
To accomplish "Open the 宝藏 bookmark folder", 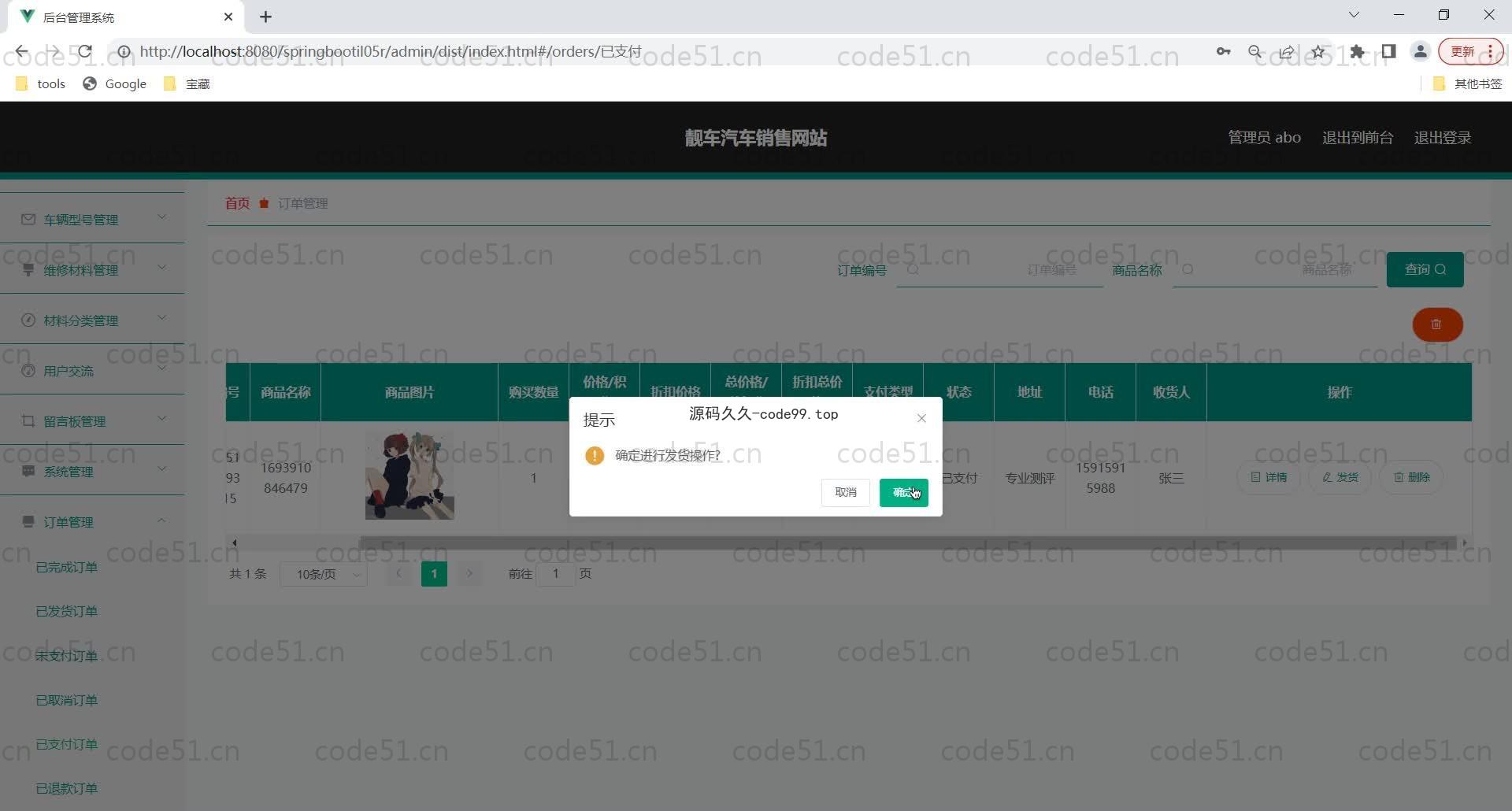I will pyautogui.click(x=187, y=83).
